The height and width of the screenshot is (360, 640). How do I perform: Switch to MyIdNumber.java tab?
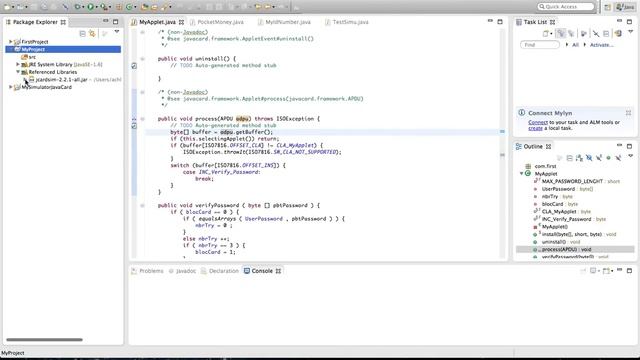(288, 22)
